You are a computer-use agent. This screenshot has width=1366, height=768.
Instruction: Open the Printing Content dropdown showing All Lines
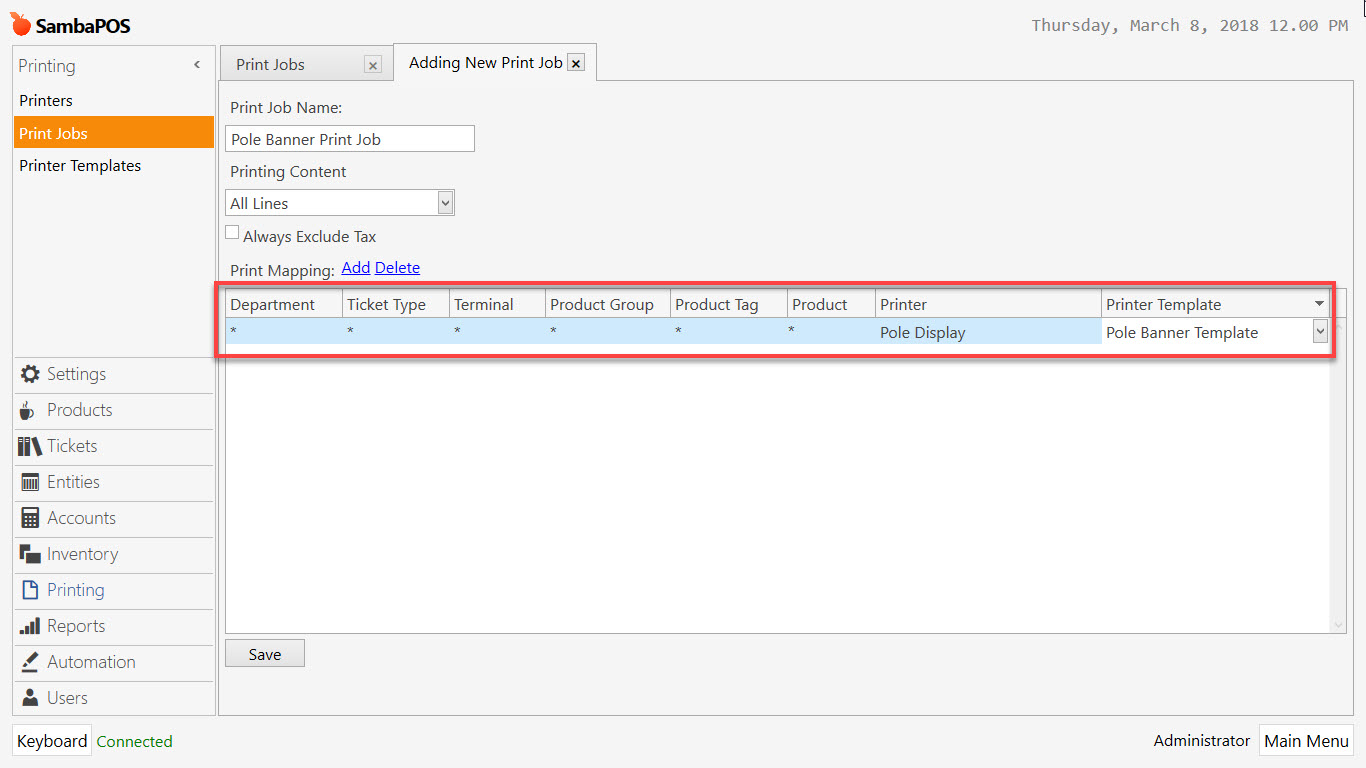pos(445,202)
